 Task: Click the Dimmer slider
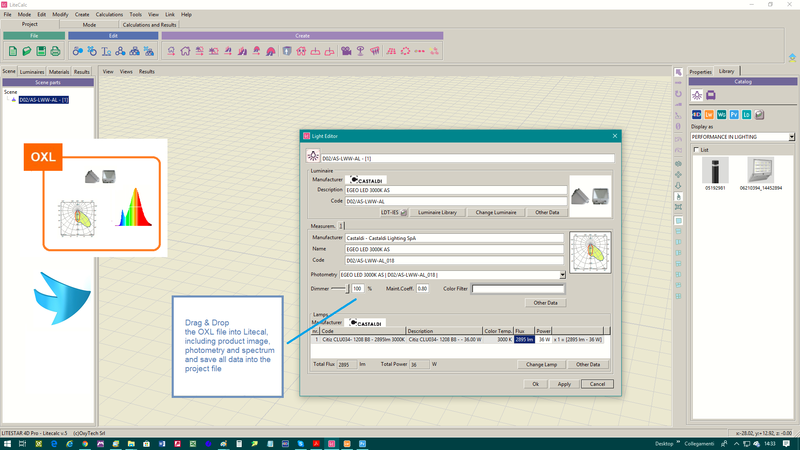click(x=340, y=289)
